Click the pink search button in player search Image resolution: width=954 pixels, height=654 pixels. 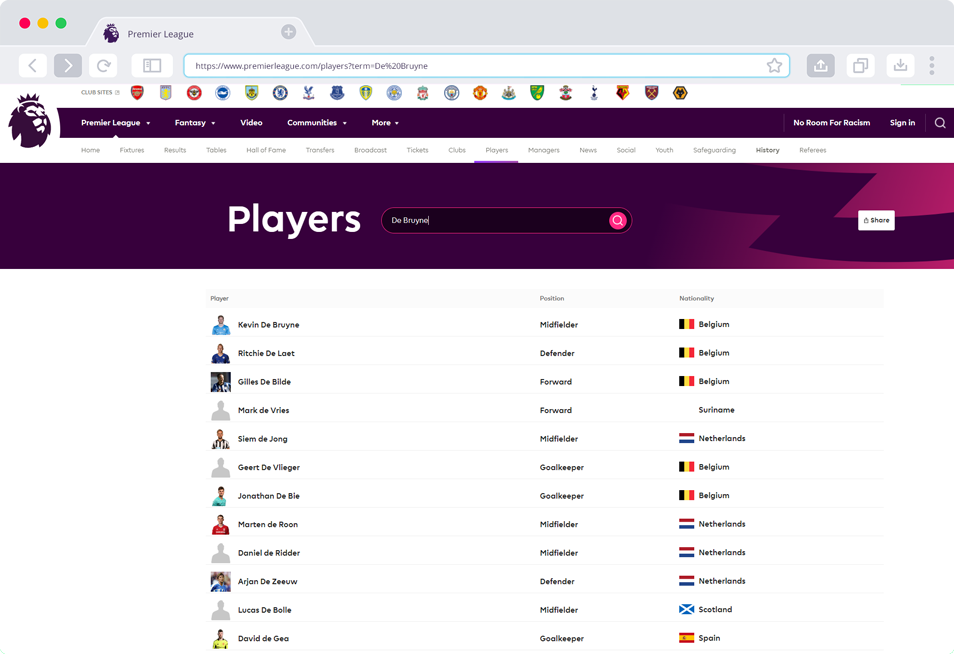click(x=617, y=221)
